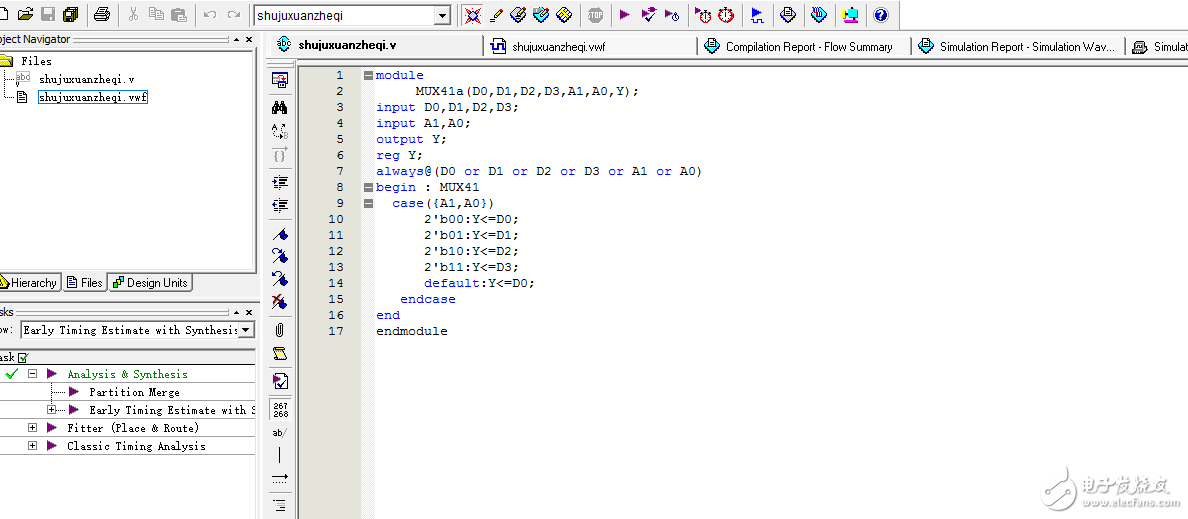Viewport: 1188px width, 519px height.
Task: Click code line 'endmodule'
Action: click(411, 331)
